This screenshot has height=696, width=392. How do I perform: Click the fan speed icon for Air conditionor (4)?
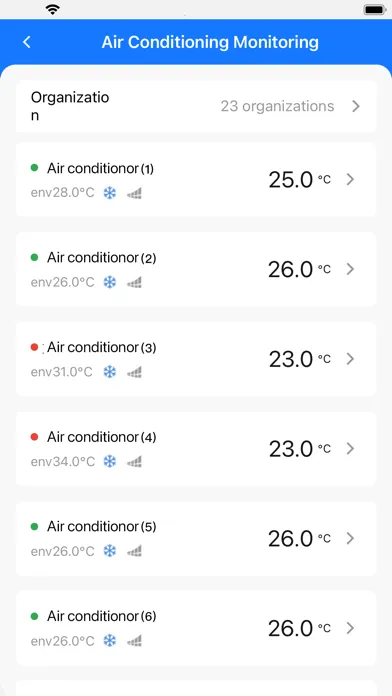coord(134,462)
